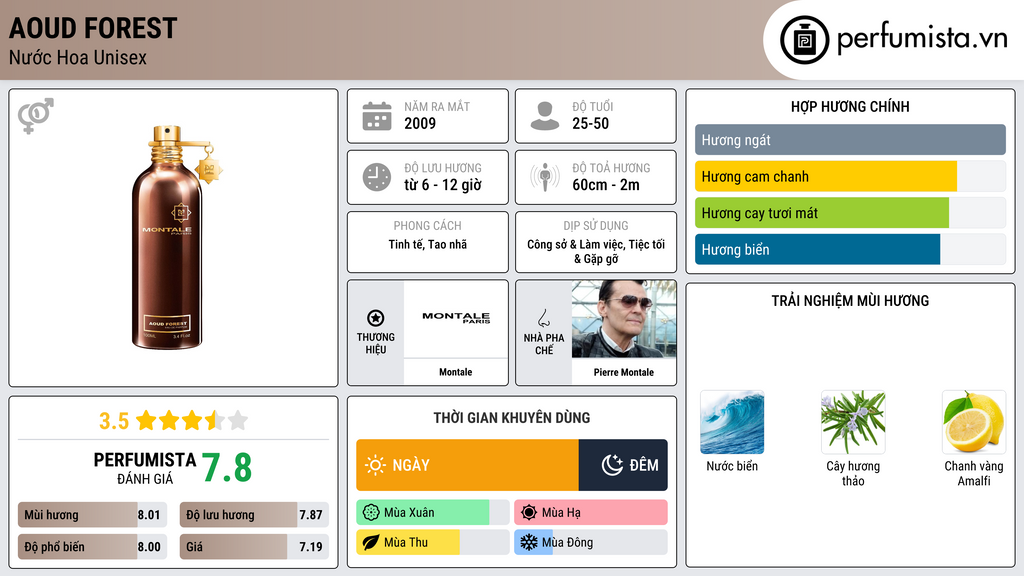Open the Chanh vàng Amalfi lemon thumbnail
The image size is (1024, 576).
(974, 422)
